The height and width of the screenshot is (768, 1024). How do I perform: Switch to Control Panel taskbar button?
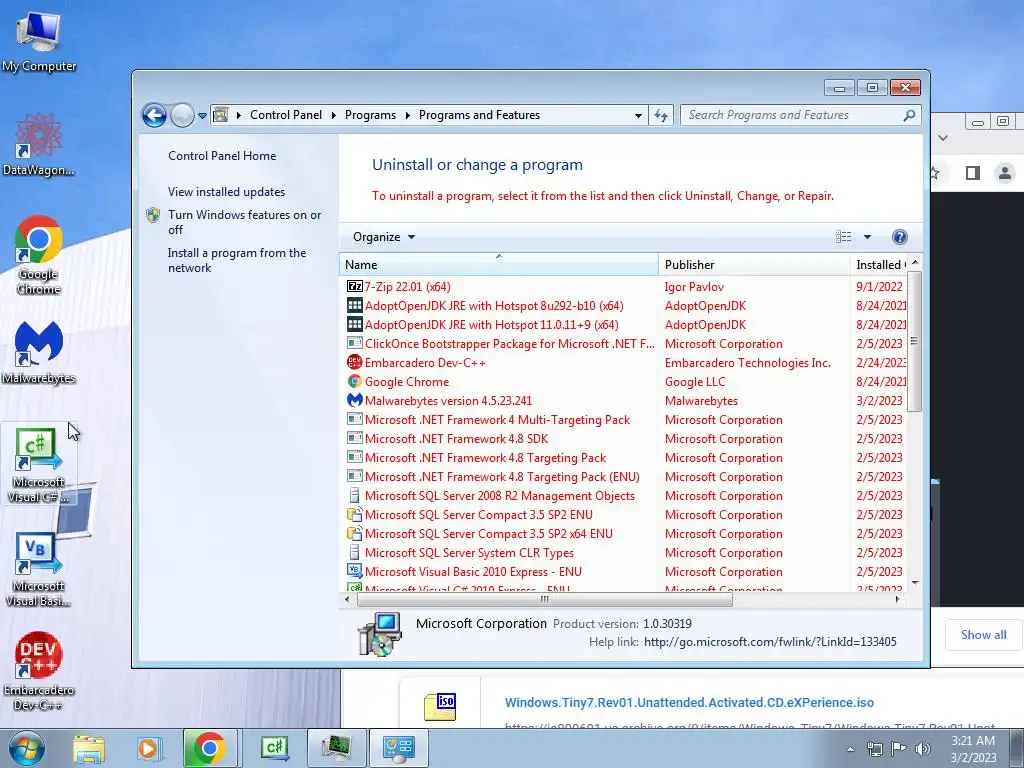(x=399, y=748)
